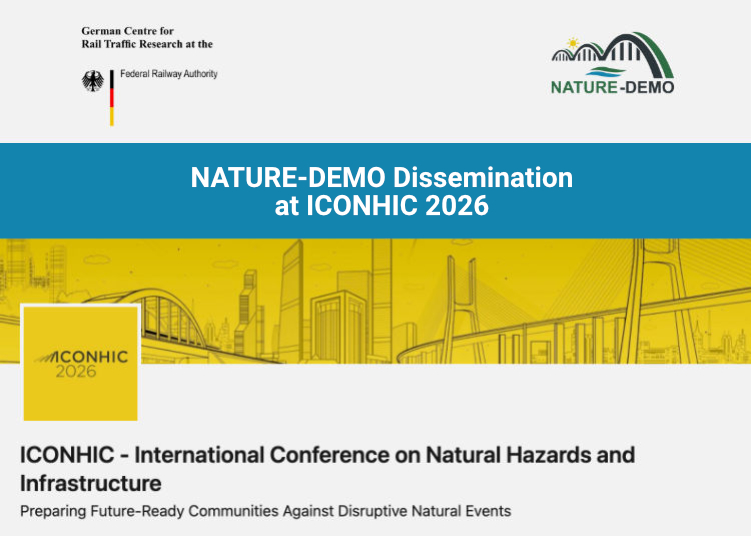Click 'German Centre for Rail Traffic Research' text
This screenshot has height=536, width=751.
click(147, 37)
